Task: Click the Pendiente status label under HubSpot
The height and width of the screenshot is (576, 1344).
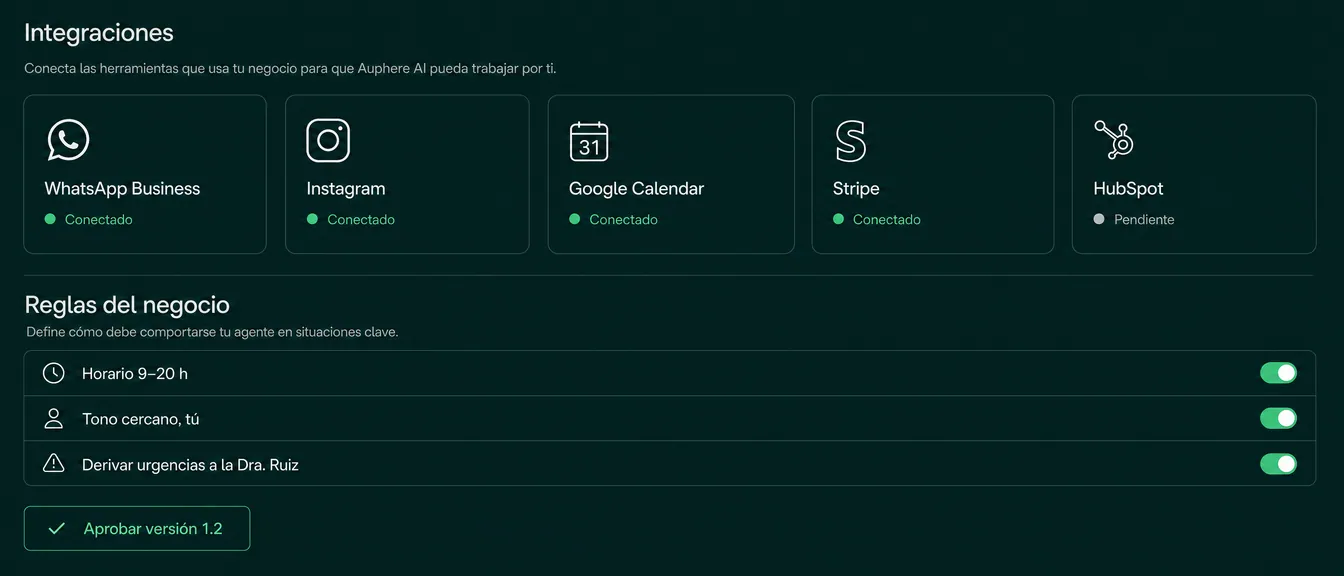Action: point(1144,219)
